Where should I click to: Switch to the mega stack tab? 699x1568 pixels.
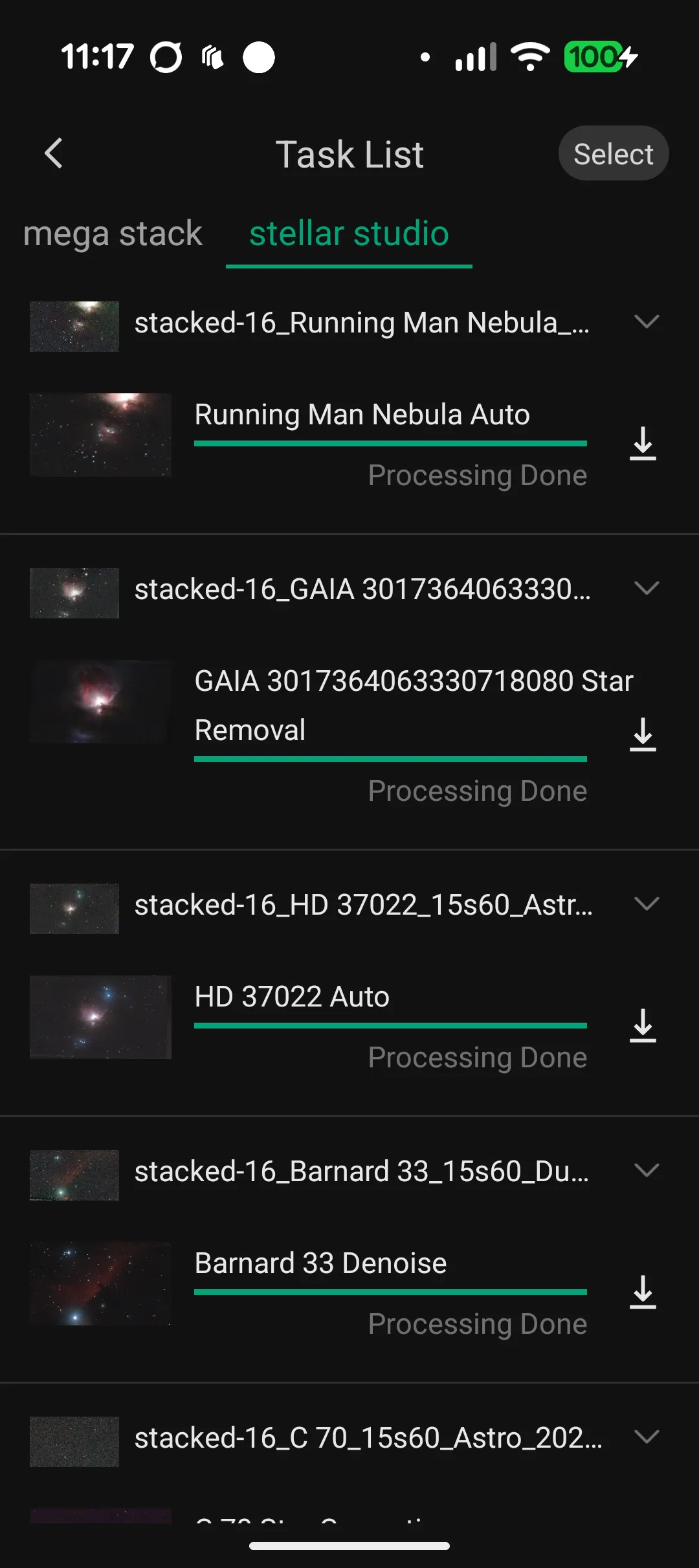coord(113,234)
